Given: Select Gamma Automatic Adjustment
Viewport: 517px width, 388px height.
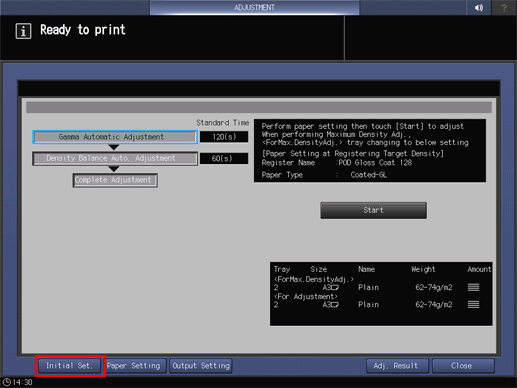Looking at the screenshot, I should coord(115,137).
